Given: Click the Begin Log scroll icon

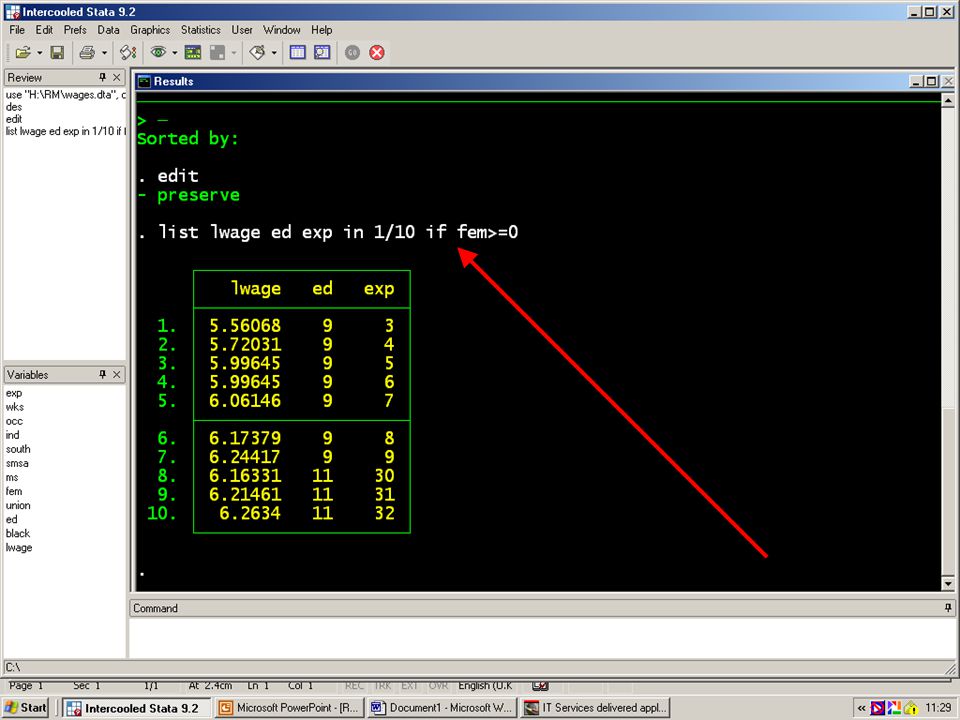Looking at the screenshot, I should pyautogui.click(x=128, y=53).
